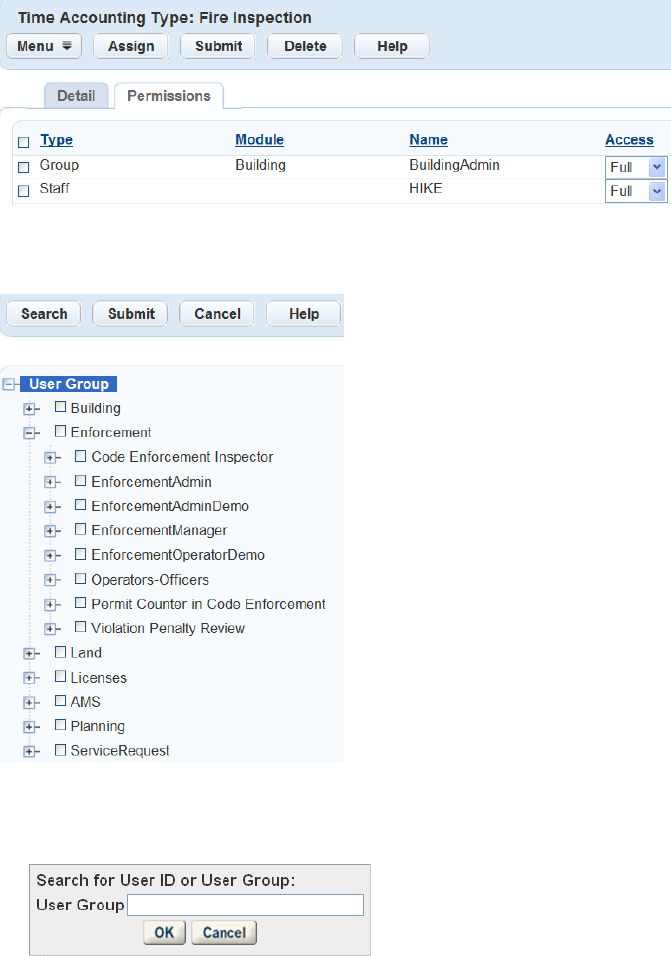Check the EnforcementManager checkbox
Image resolution: width=671 pixels, height=956 pixels.
click(x=80, y=529)
